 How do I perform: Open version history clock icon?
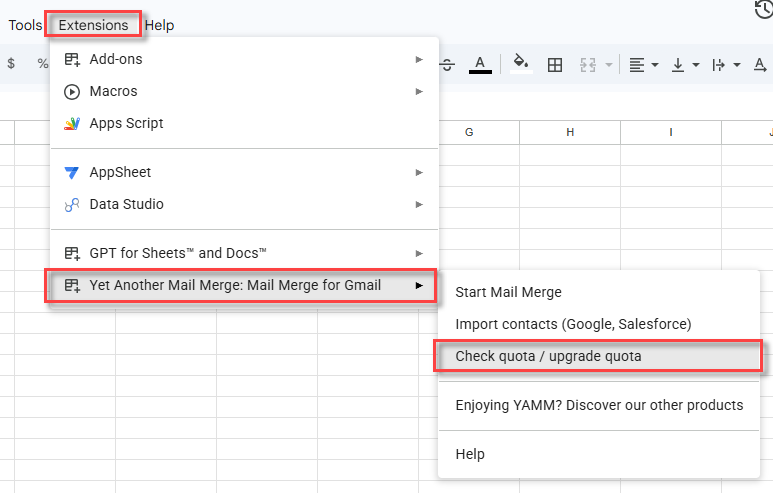(x=764, y=9)
